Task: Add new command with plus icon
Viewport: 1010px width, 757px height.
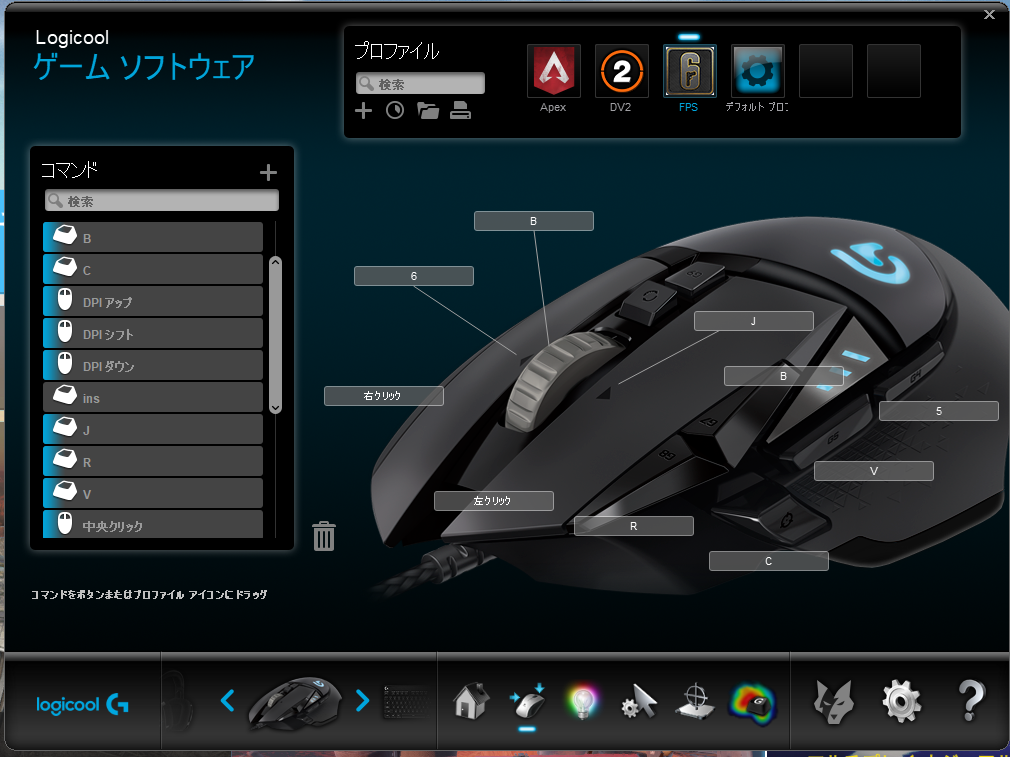Action: (268, 172)
